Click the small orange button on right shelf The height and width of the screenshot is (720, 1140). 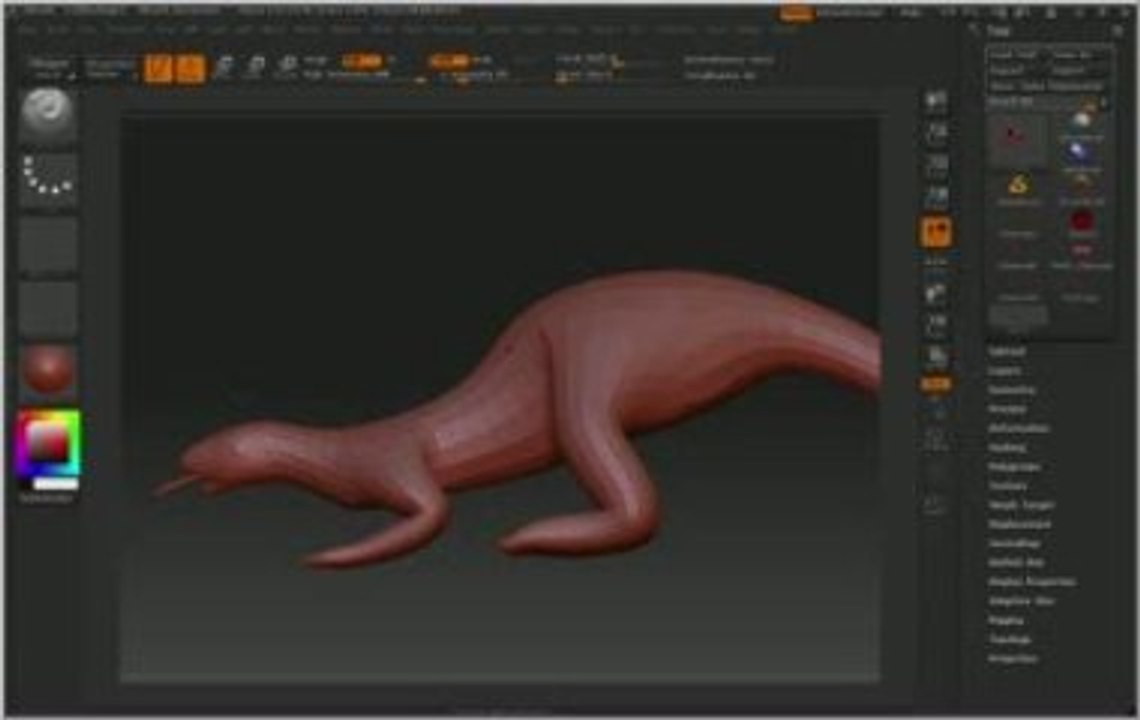(936, 385)
